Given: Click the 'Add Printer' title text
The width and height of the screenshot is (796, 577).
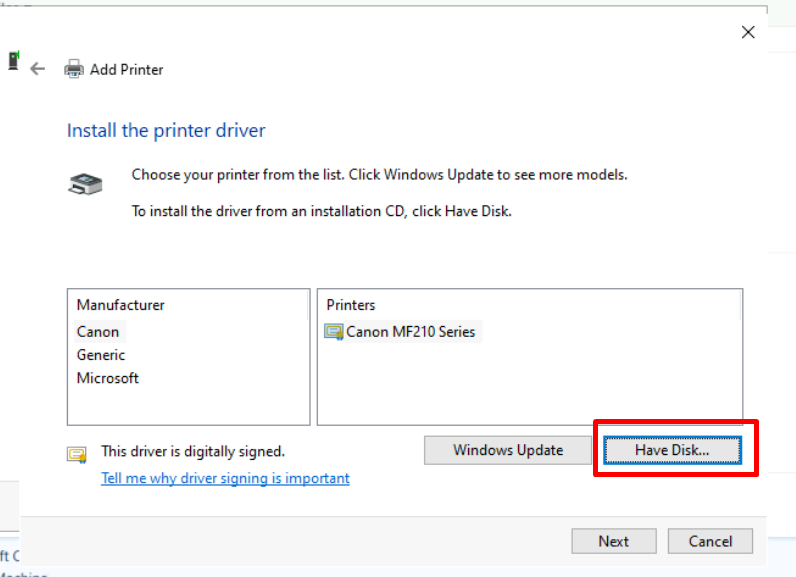Looking at the screenshot, I should click(x=126, y=70).
